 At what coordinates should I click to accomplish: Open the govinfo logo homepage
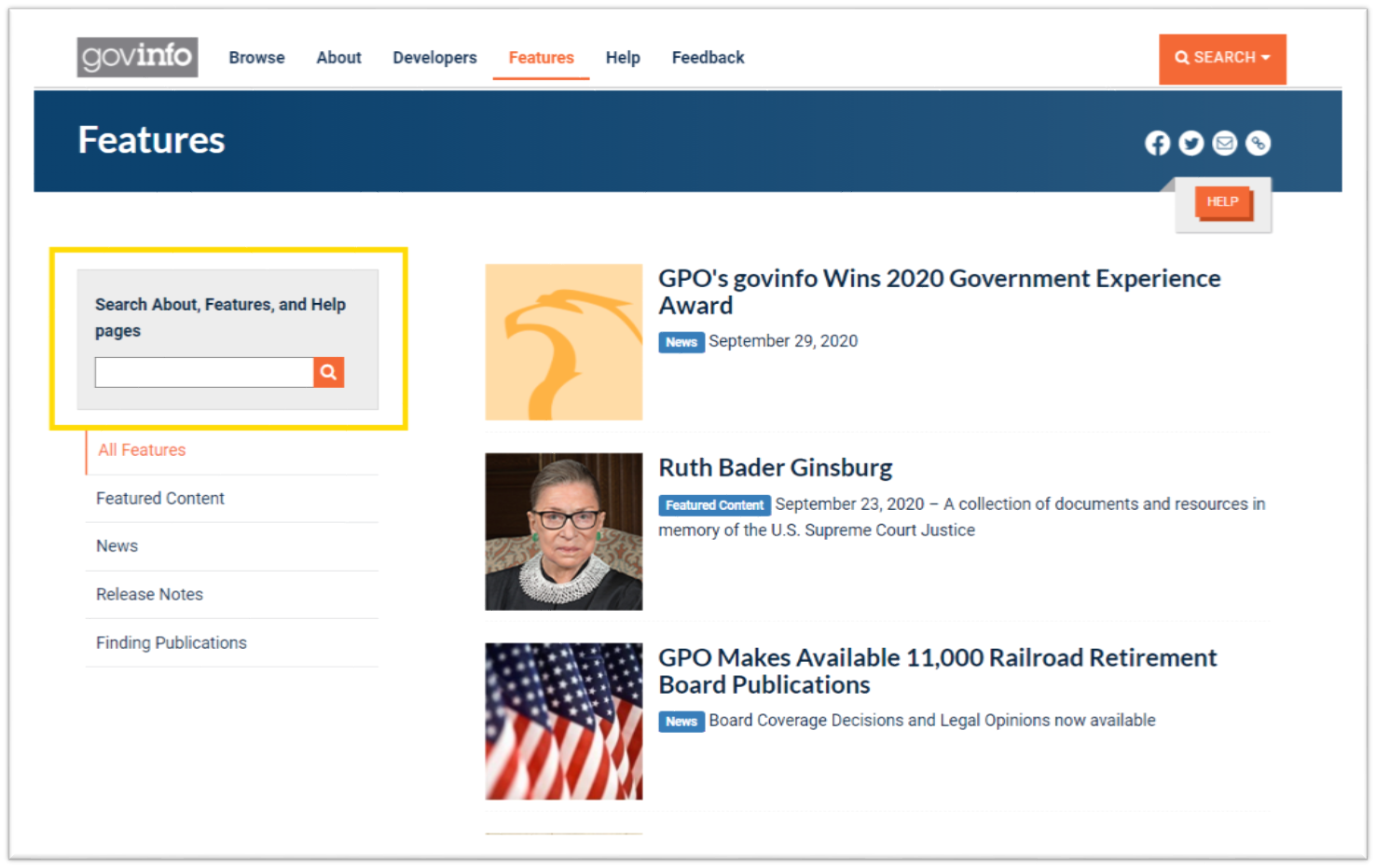coord(136,57)
